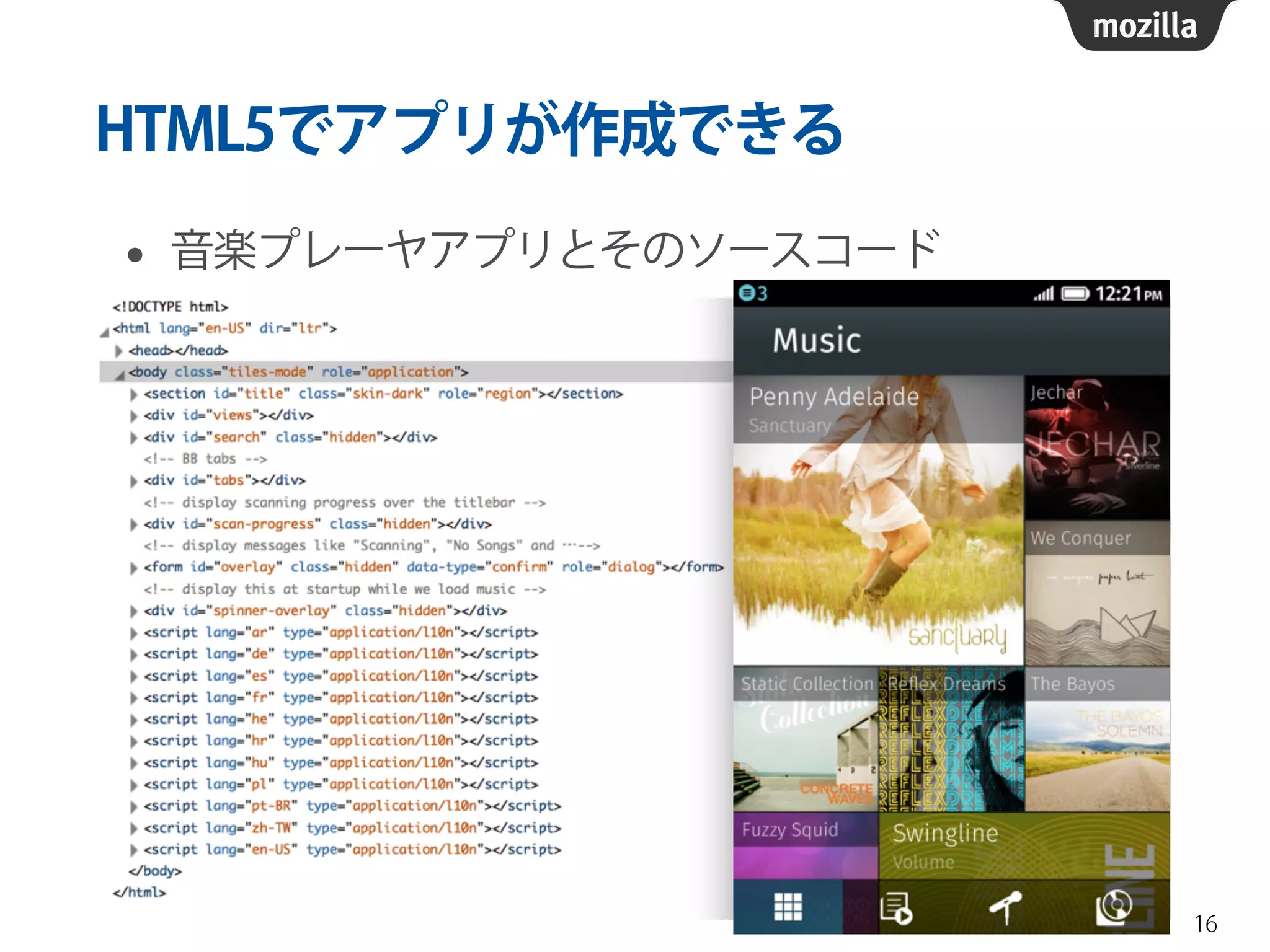Collapse the html element node
1270x952 pixels.
coord(105,332)
